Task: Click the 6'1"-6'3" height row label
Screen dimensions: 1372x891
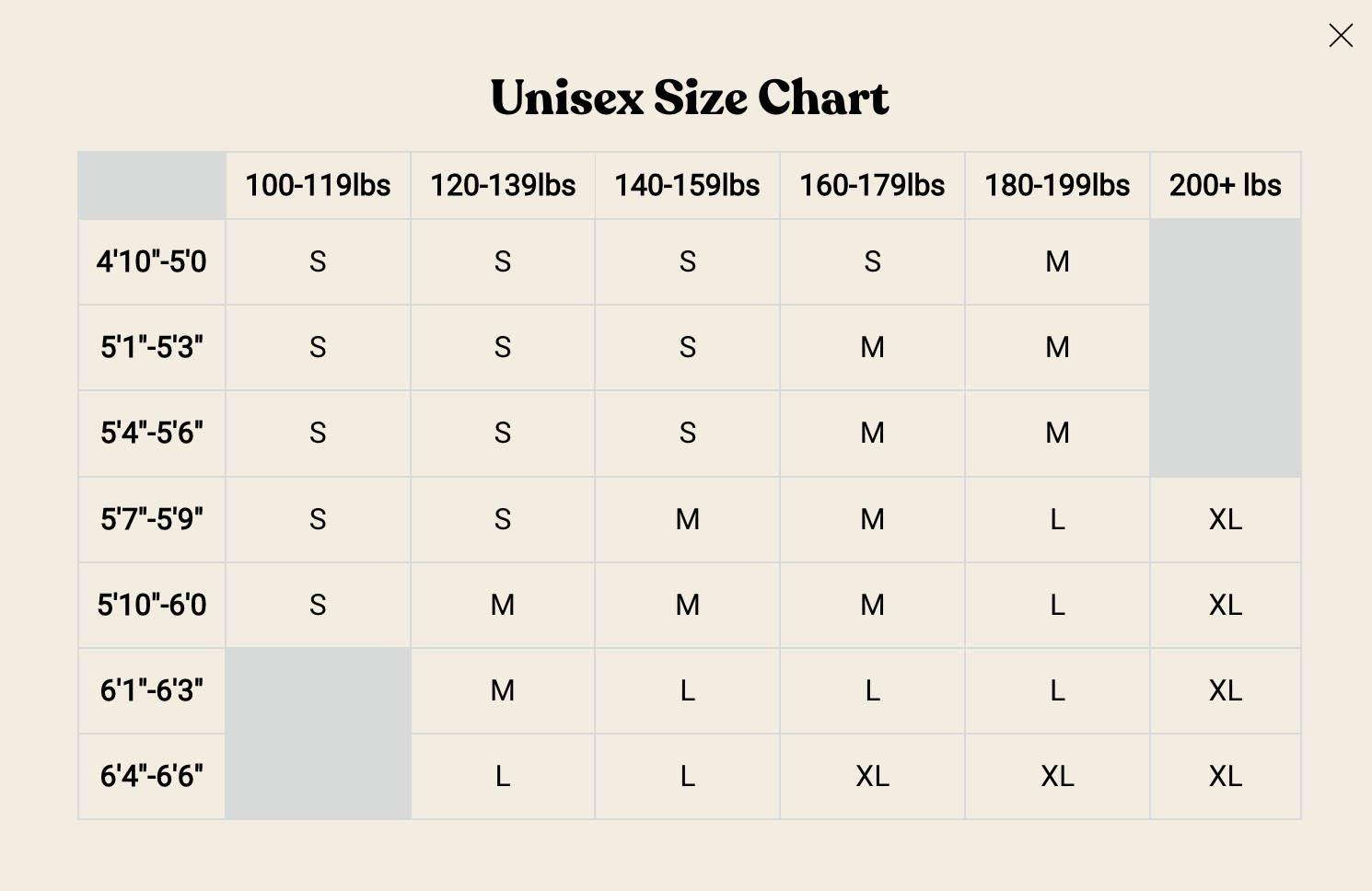Action: pos(152,691)
